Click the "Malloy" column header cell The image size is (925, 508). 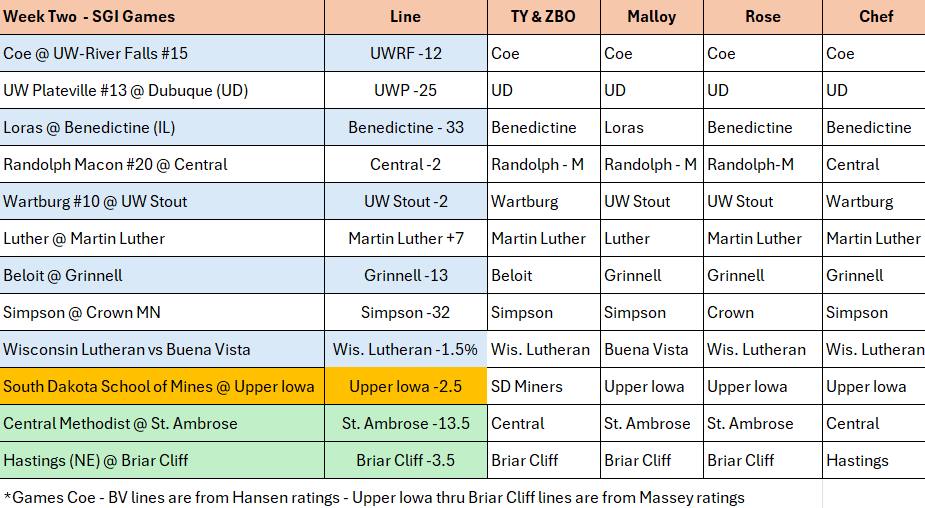(651, 17)
